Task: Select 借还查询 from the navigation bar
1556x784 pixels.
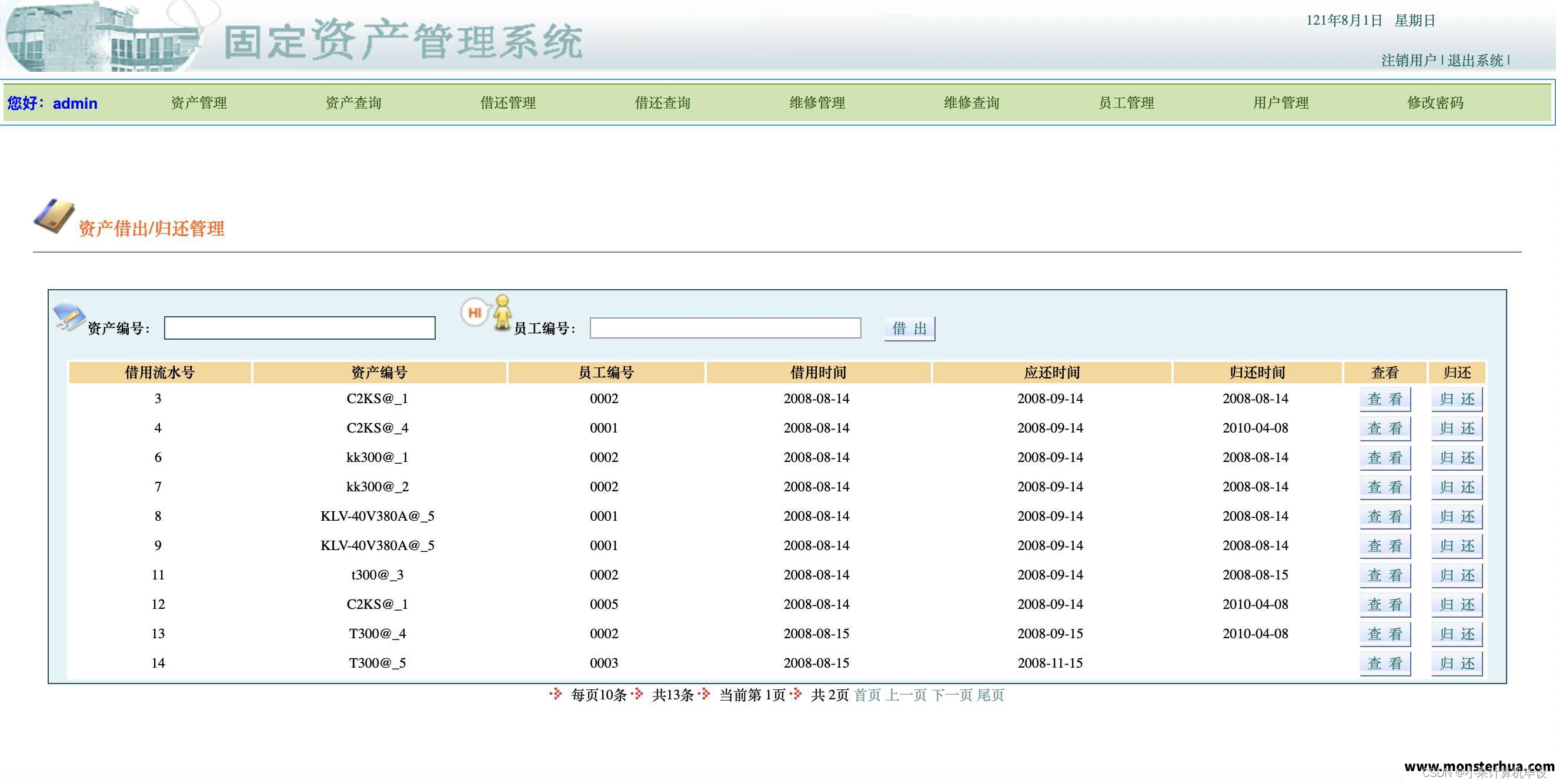Action: (x=663, y=103)
